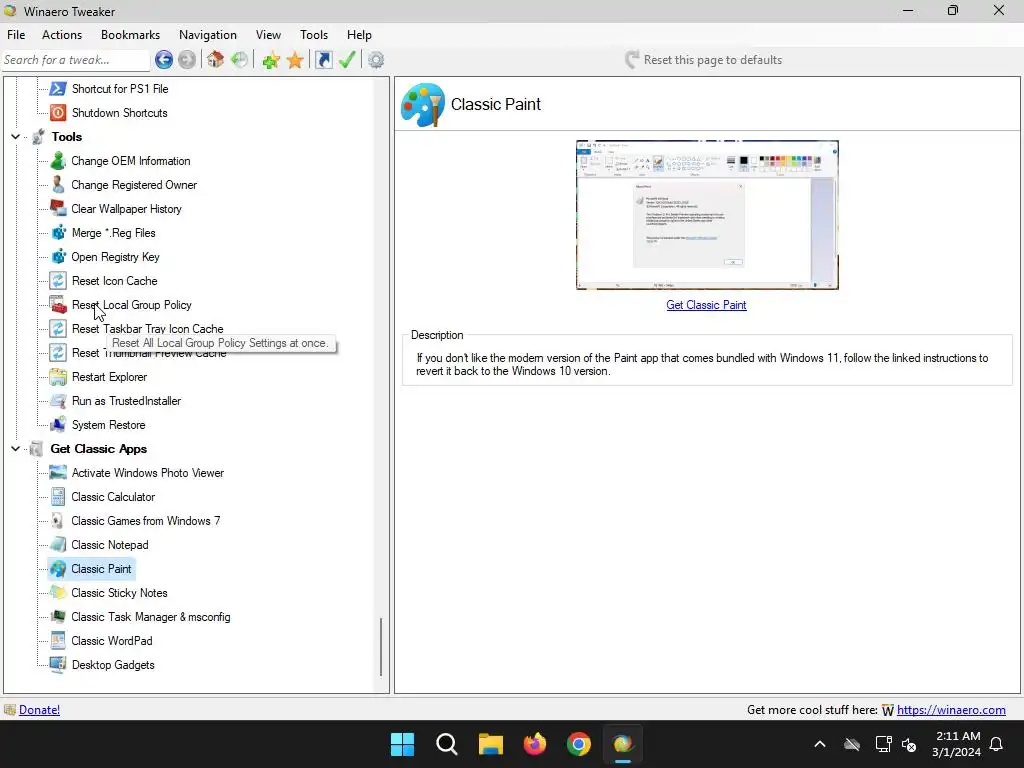Viewport: 1024px width, 768px height.
Task: Click the export shortcut arrow toolbar icon
Action: point(323,60)
